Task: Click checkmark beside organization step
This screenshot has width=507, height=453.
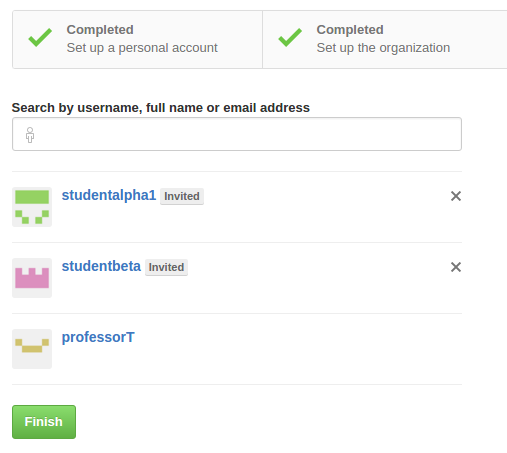Action: (x=290, y=37)
